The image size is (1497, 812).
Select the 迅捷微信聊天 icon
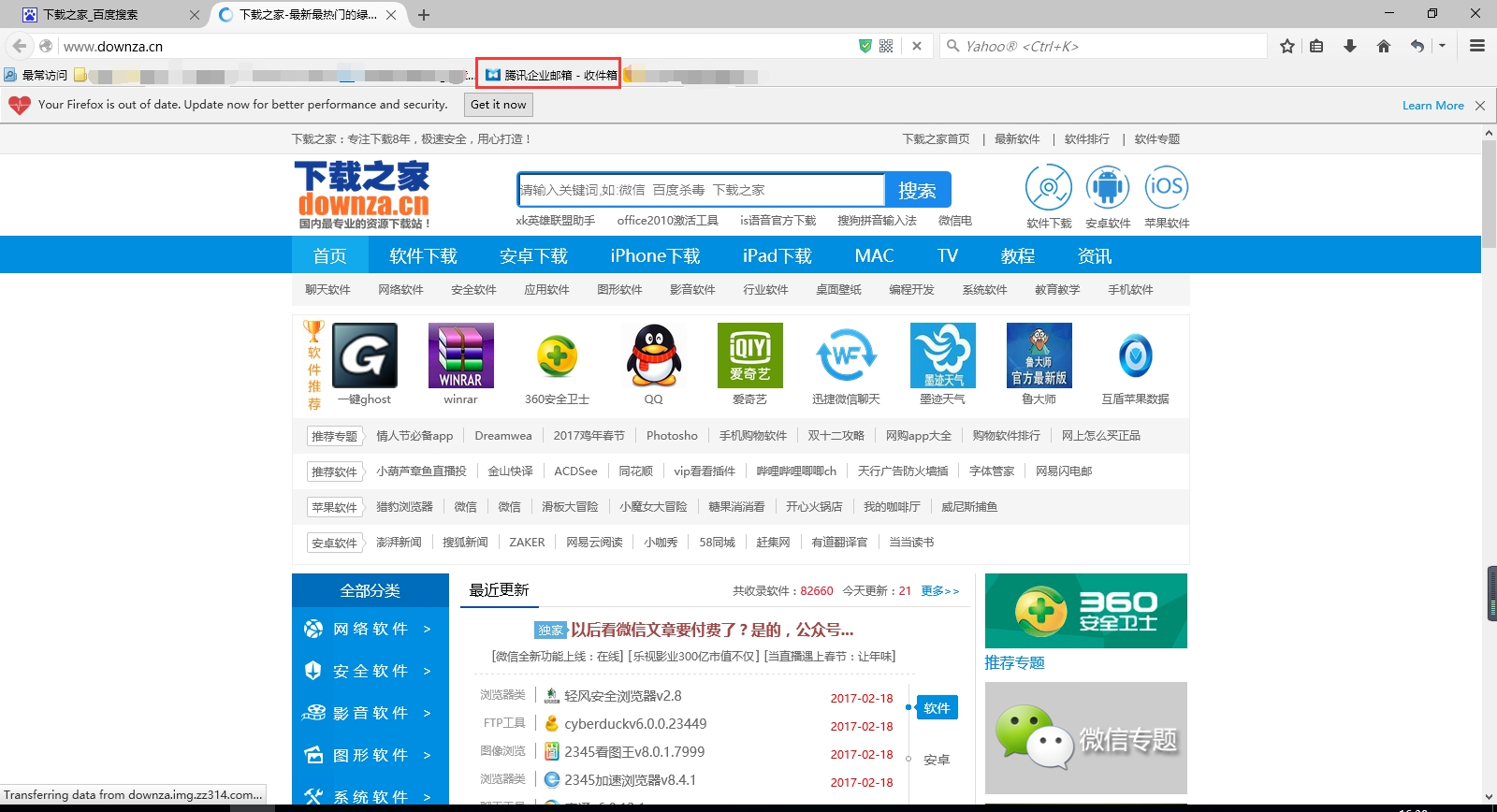click(x=847, y=355)
